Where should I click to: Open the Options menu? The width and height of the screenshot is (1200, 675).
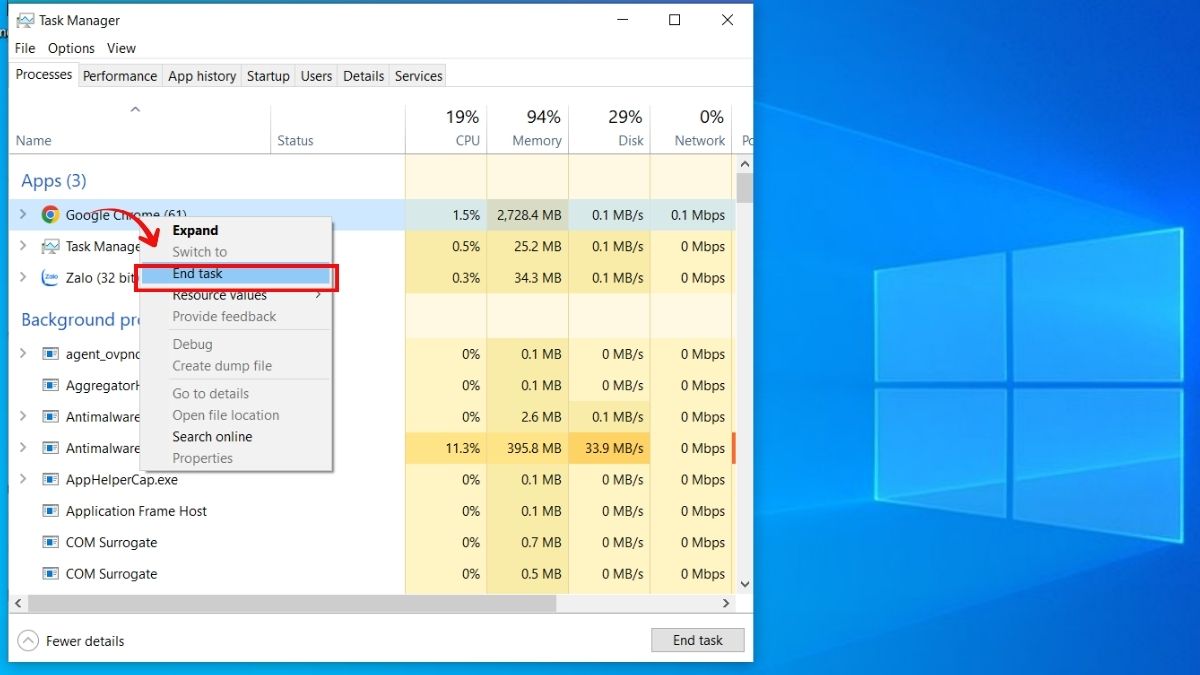(71, 48)
